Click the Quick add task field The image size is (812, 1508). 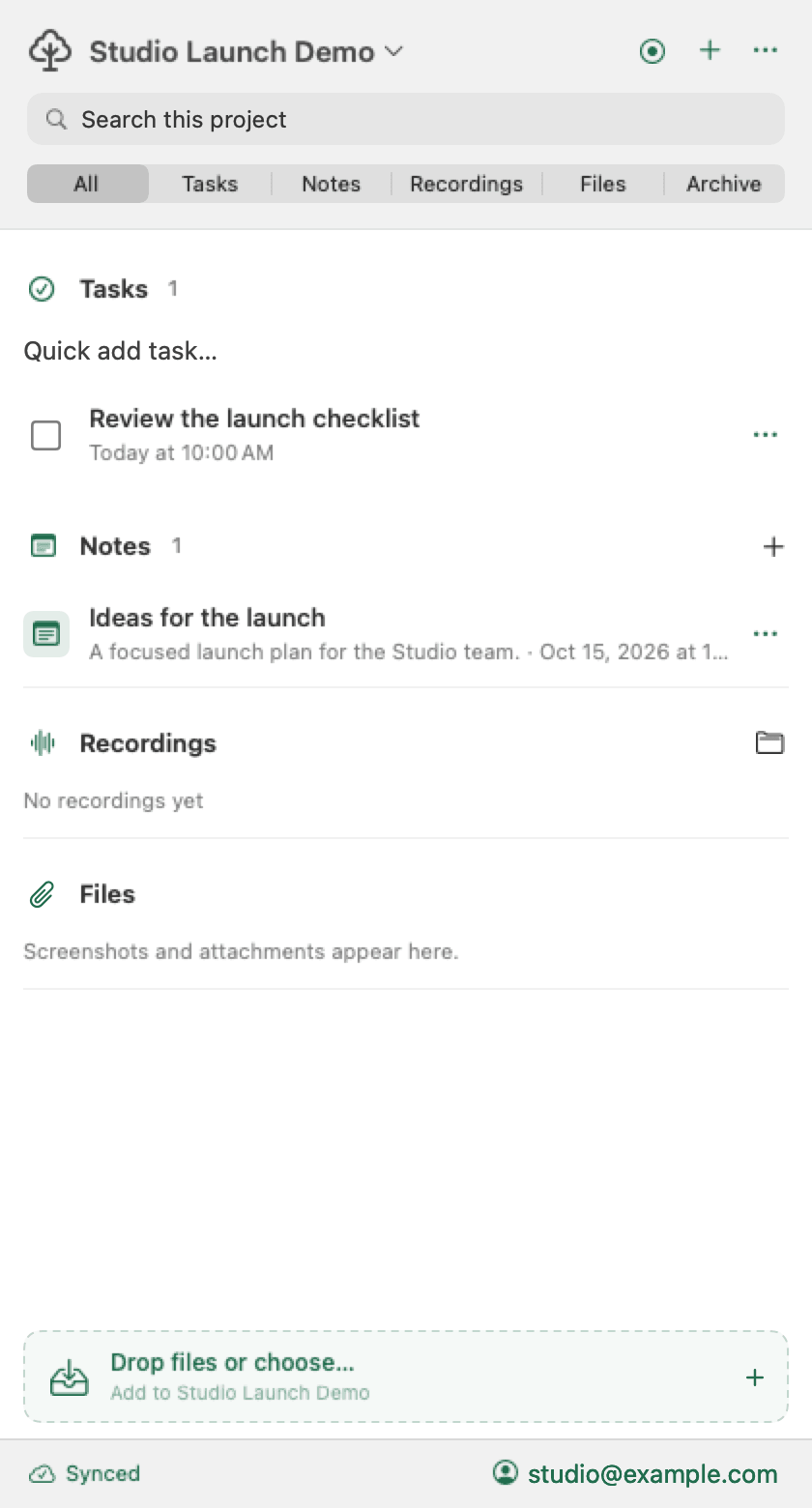coord(405,351)
